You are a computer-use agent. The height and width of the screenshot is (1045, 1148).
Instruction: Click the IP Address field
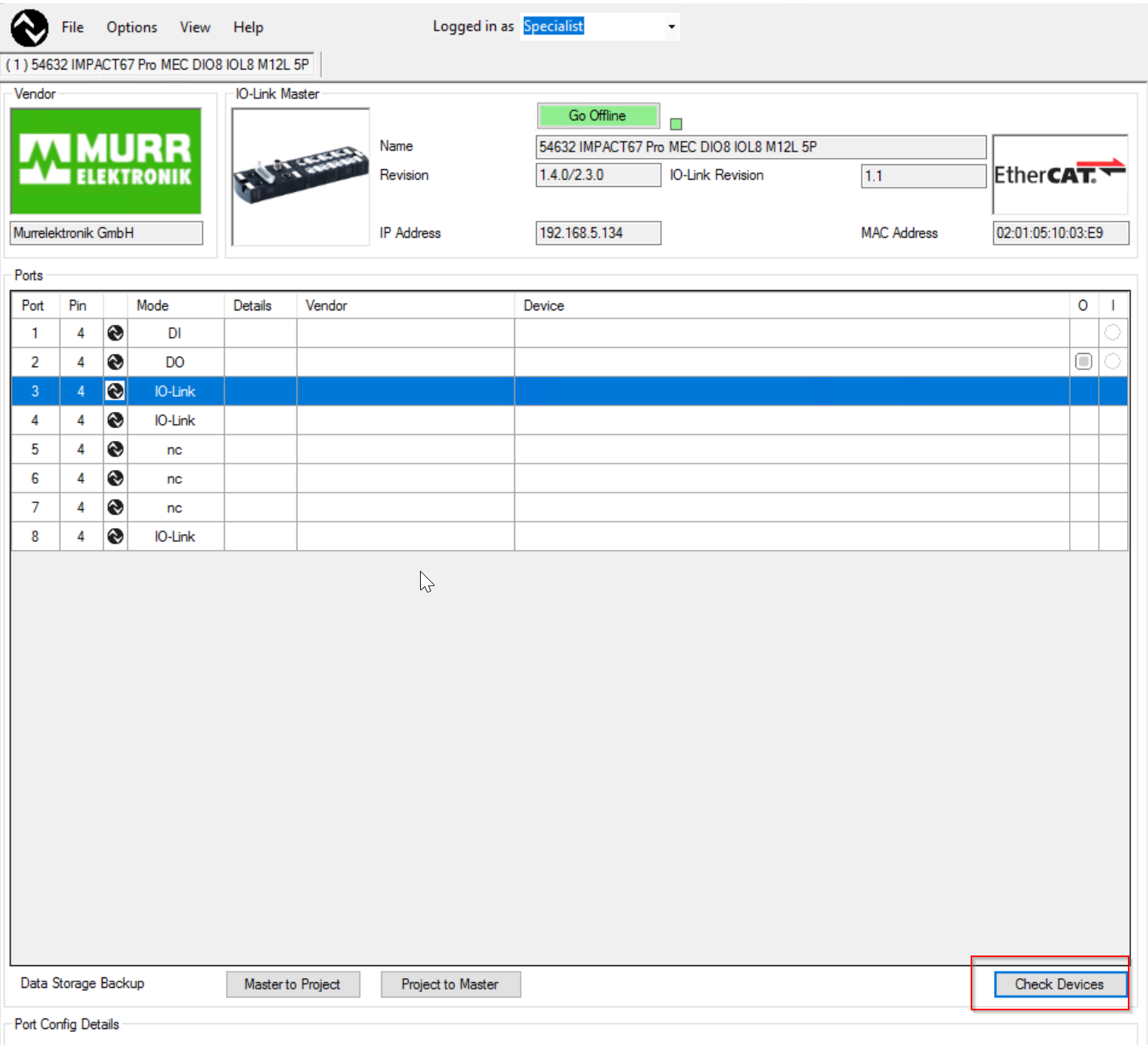tap(598, 233)
